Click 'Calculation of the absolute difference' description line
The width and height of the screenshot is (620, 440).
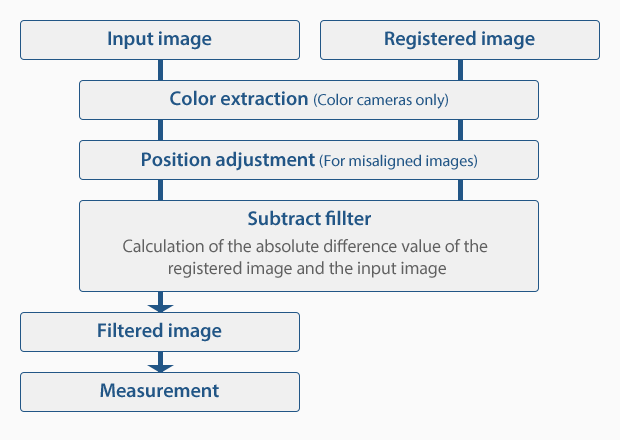coord(304,246)
